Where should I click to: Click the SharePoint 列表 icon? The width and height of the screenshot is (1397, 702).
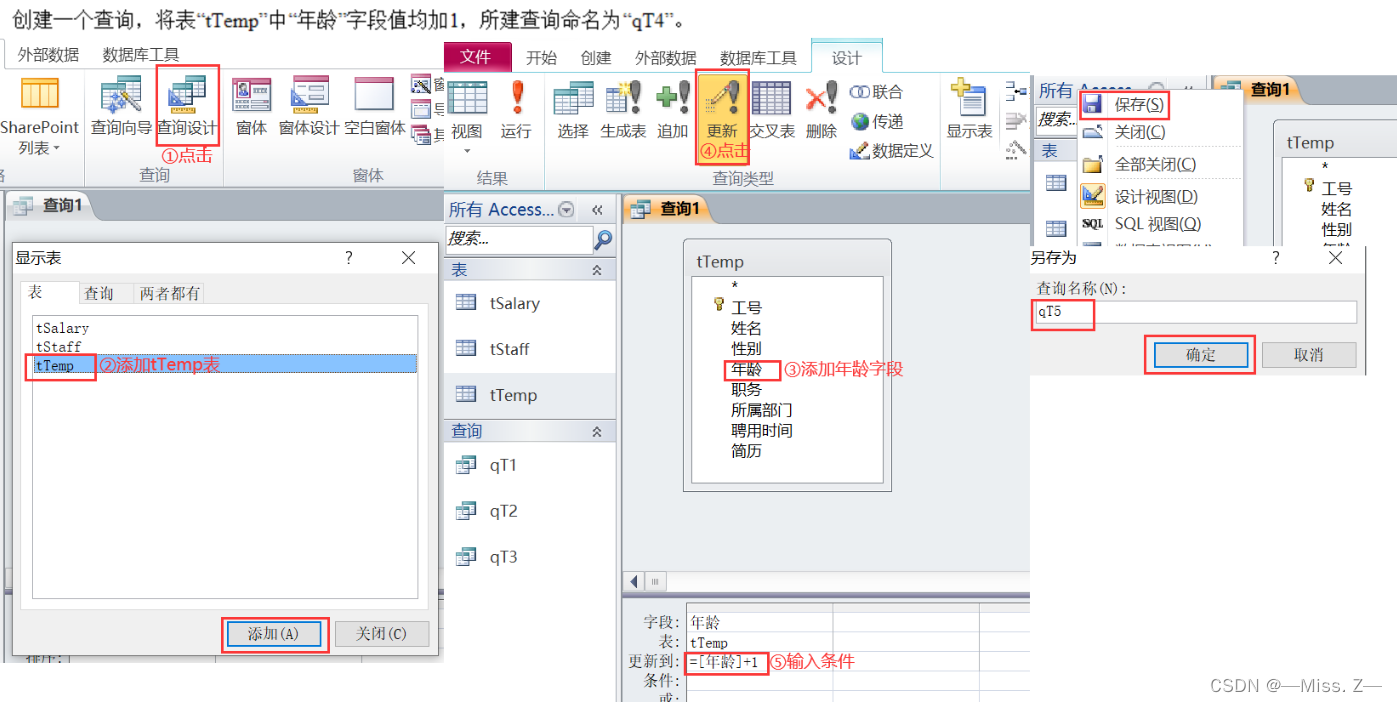(x=39, y=115)
